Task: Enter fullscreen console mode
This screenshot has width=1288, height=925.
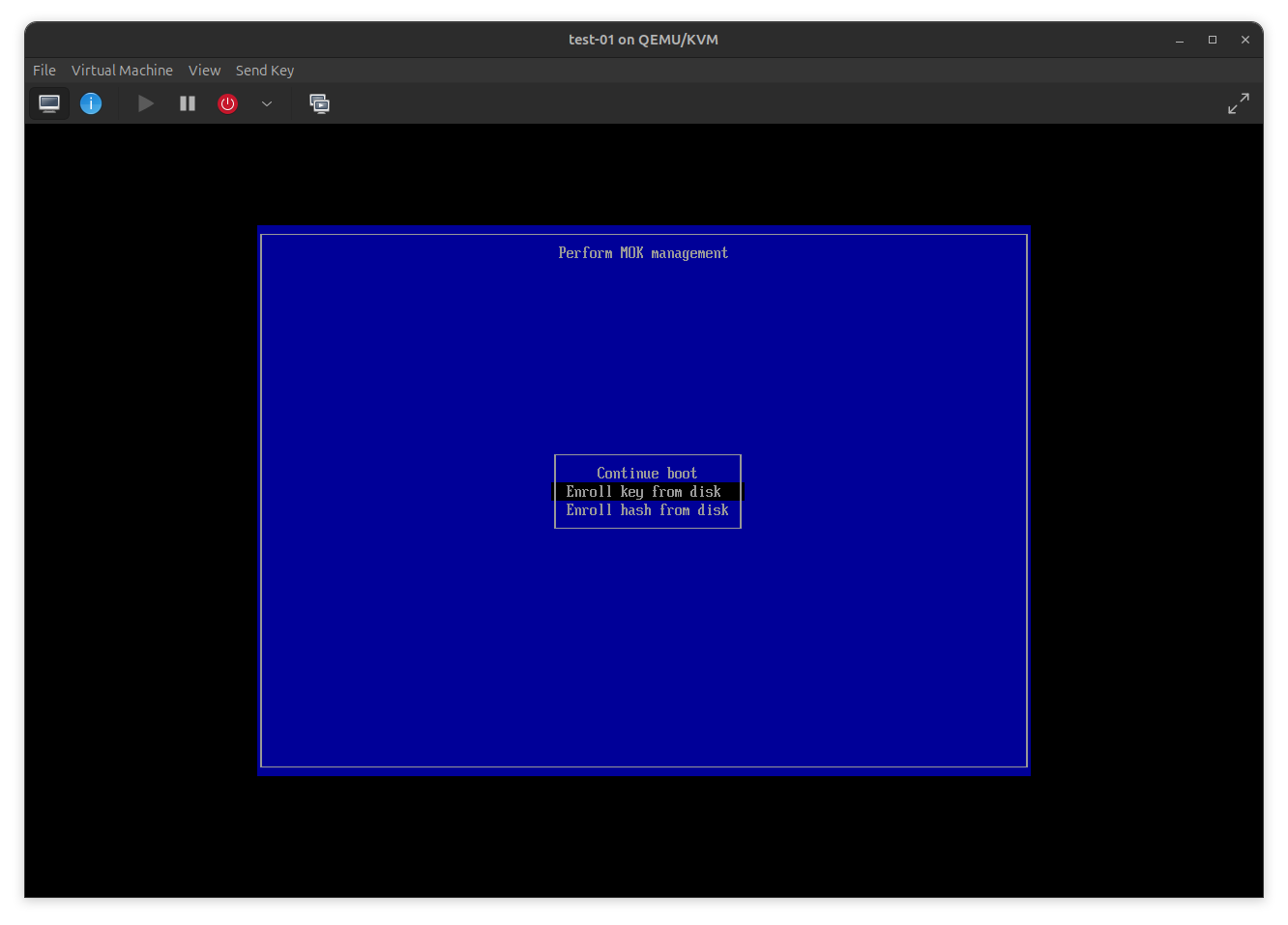Action: click(1239, 103)
